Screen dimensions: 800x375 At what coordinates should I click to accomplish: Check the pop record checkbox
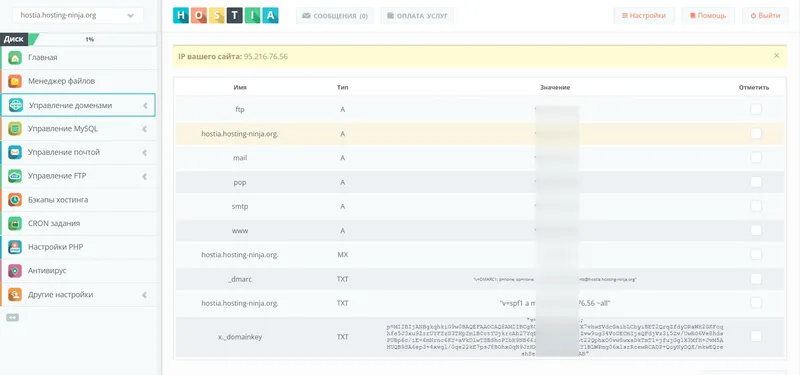click(756, 182)
